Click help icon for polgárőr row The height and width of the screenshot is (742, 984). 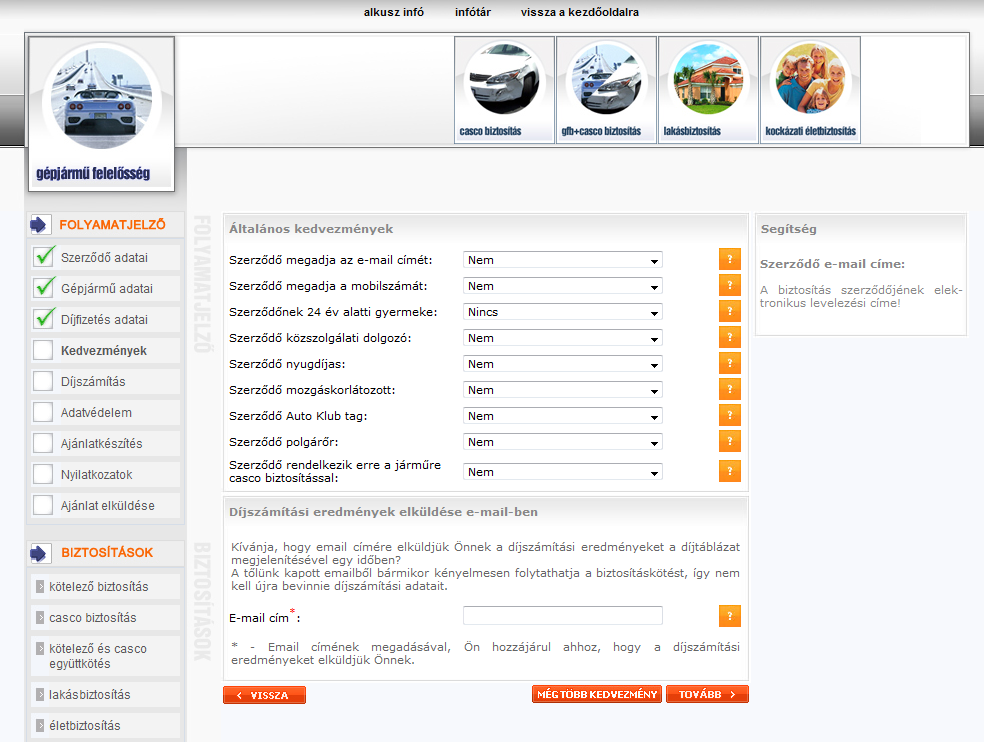[729, 441]
